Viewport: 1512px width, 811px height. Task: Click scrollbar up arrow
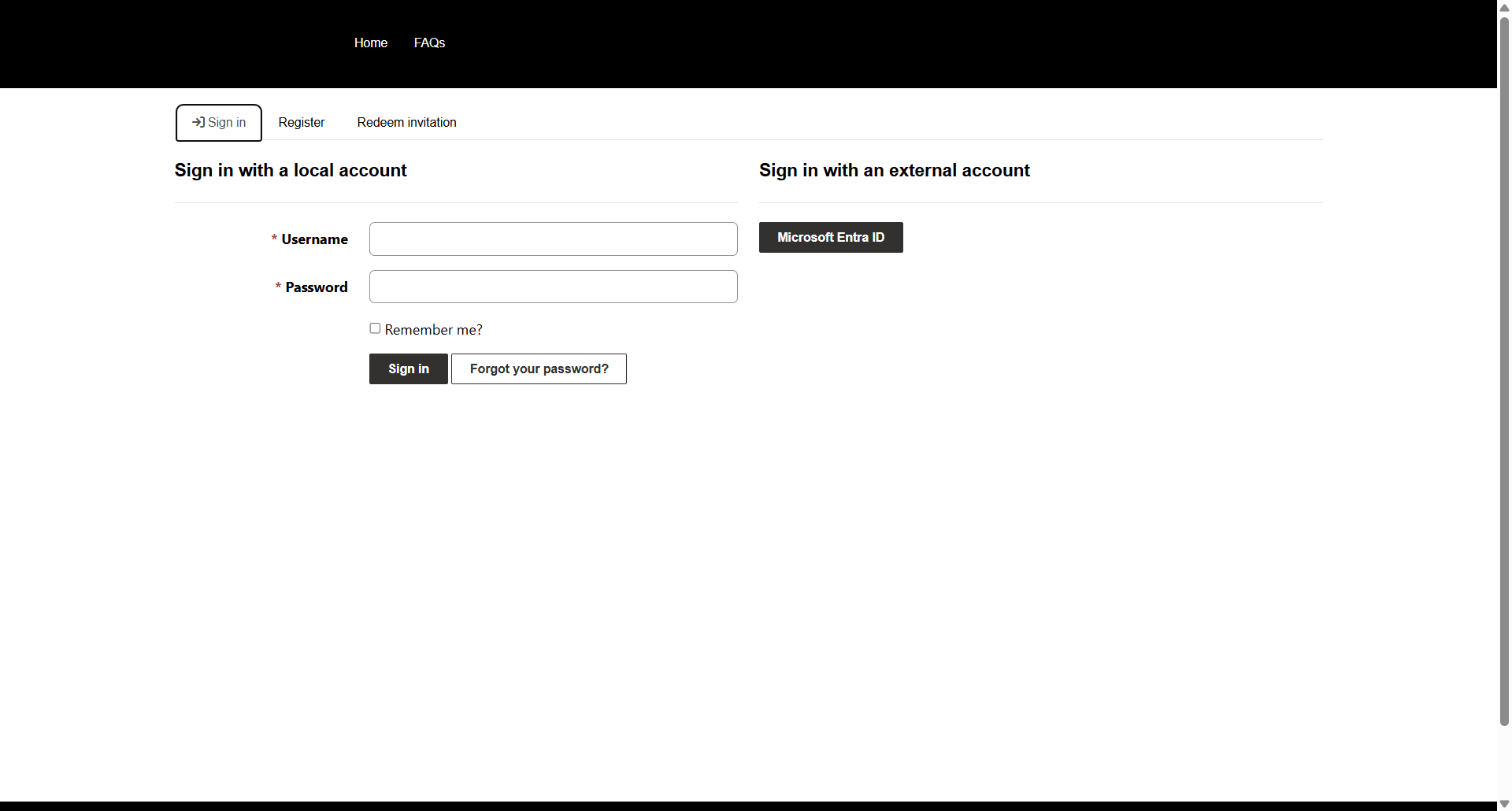point(1504,7)
